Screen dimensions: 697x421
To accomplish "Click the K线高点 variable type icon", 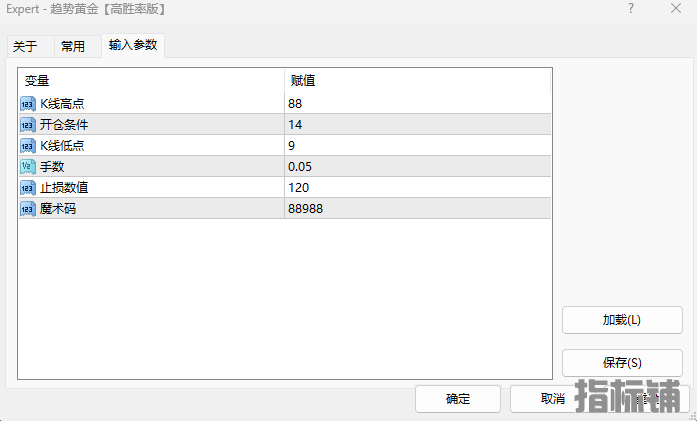I will click(x=28, y=103).
